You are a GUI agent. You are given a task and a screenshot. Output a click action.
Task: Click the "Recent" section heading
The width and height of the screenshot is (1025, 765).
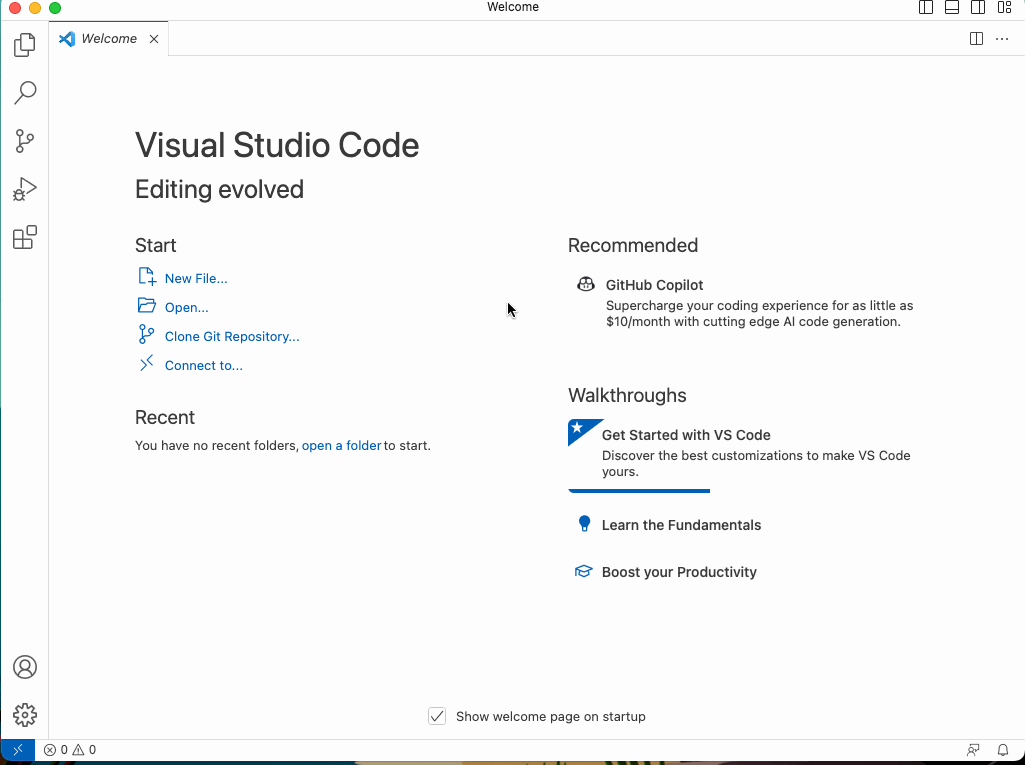coord(165,417)
